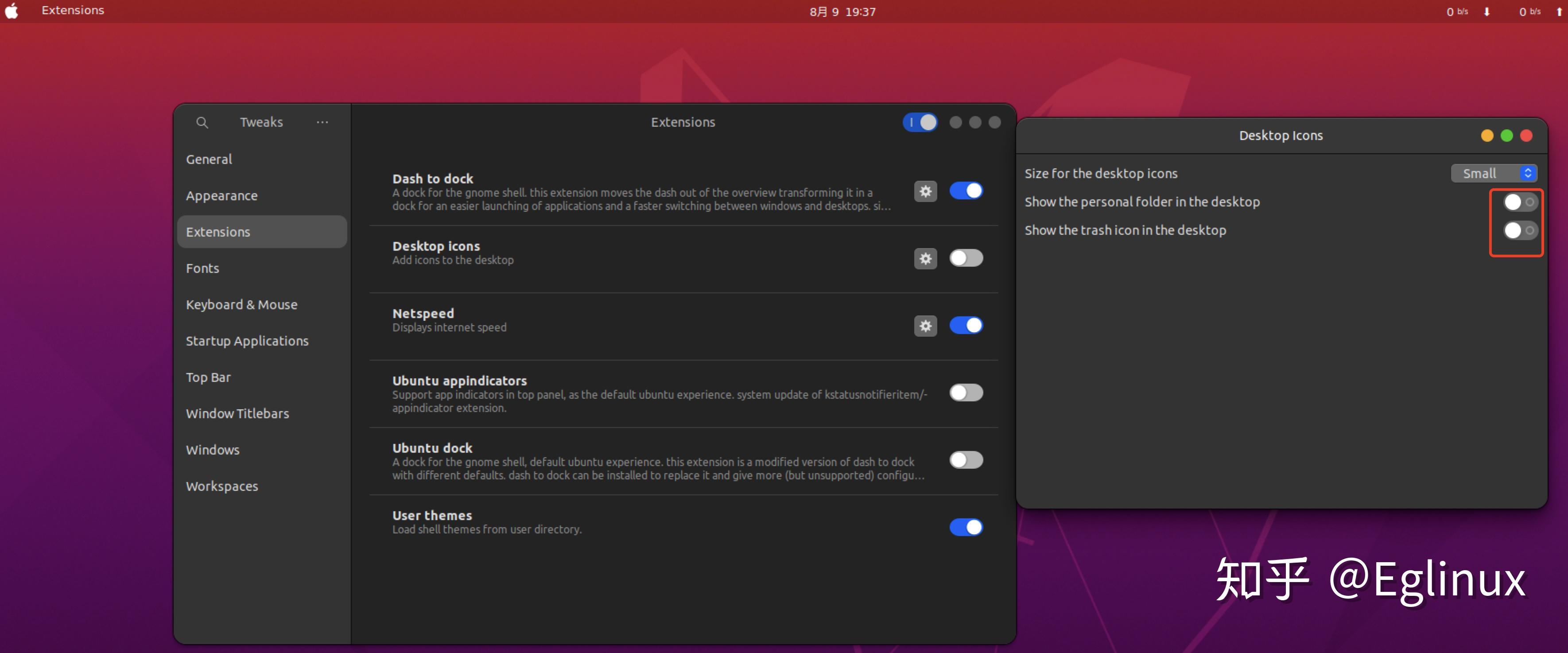This screenshot has width=1568, height=653.
Task: Click the Ubuntu dock title
Action: click(x=432, y=448)
